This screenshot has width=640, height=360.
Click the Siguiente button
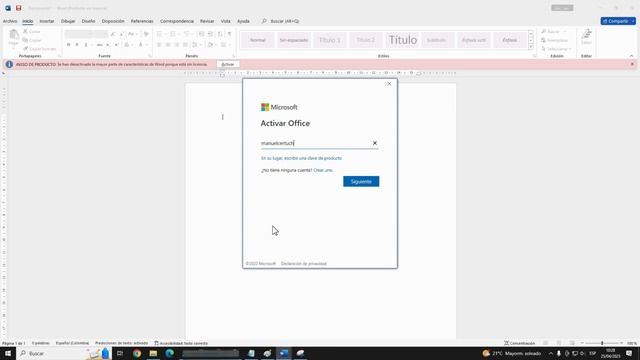(361, 181)
